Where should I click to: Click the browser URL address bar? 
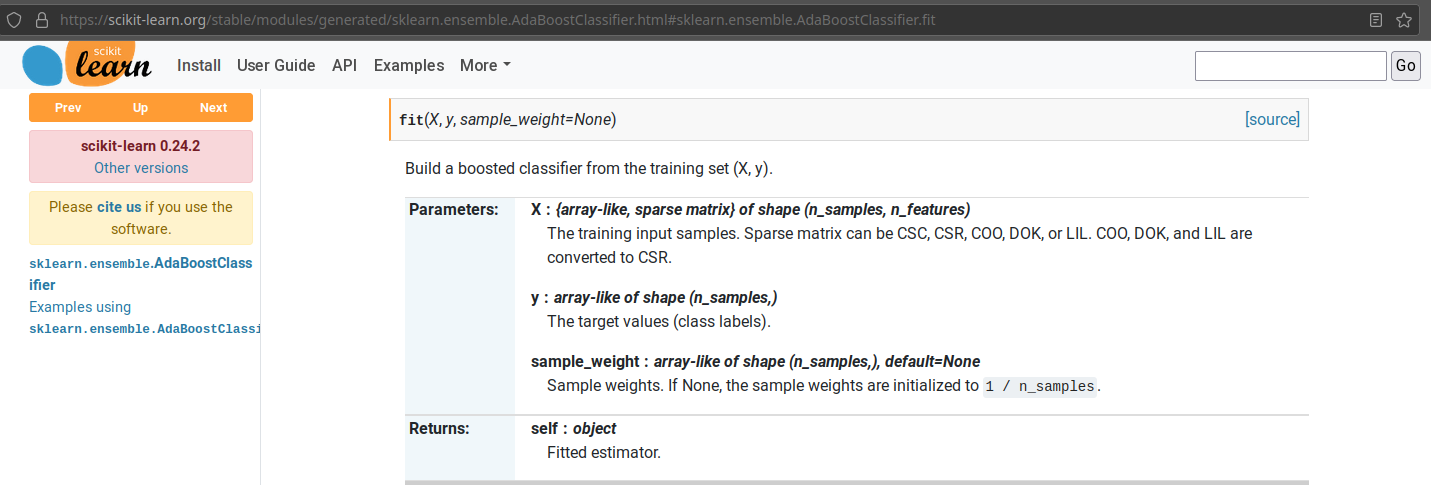tap(700, 19)
